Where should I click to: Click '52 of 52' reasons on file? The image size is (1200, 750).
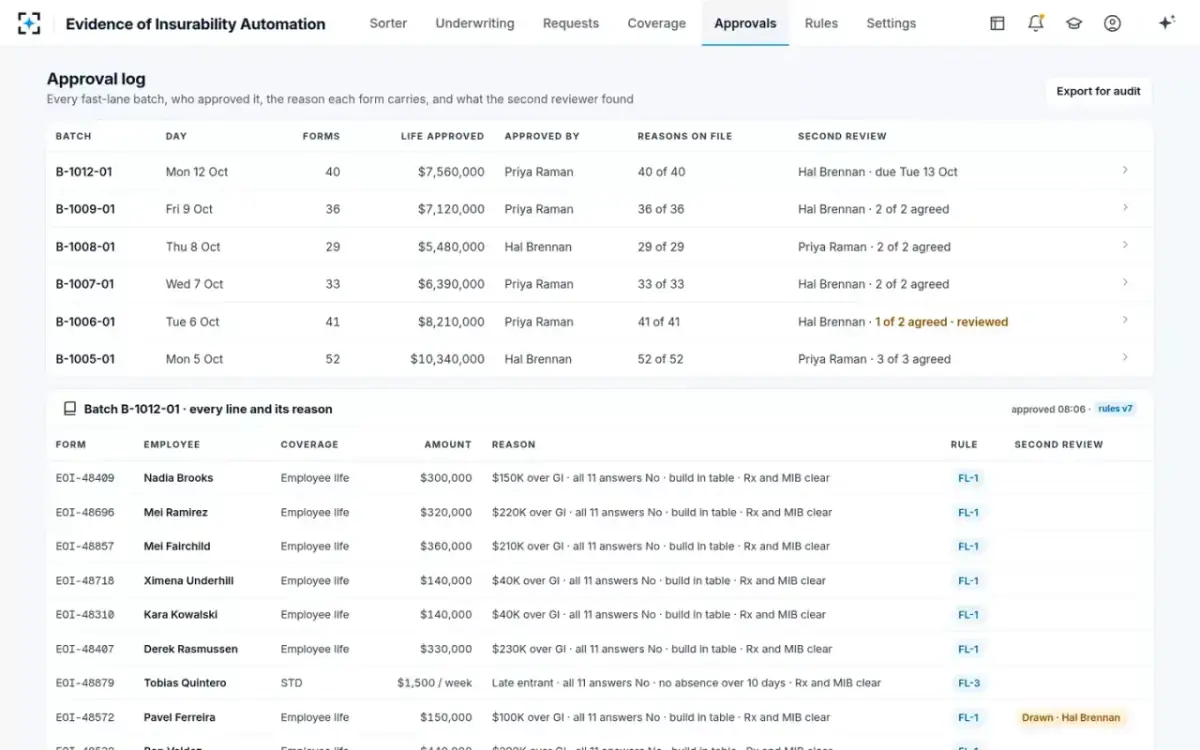click(x=661, y=359)
